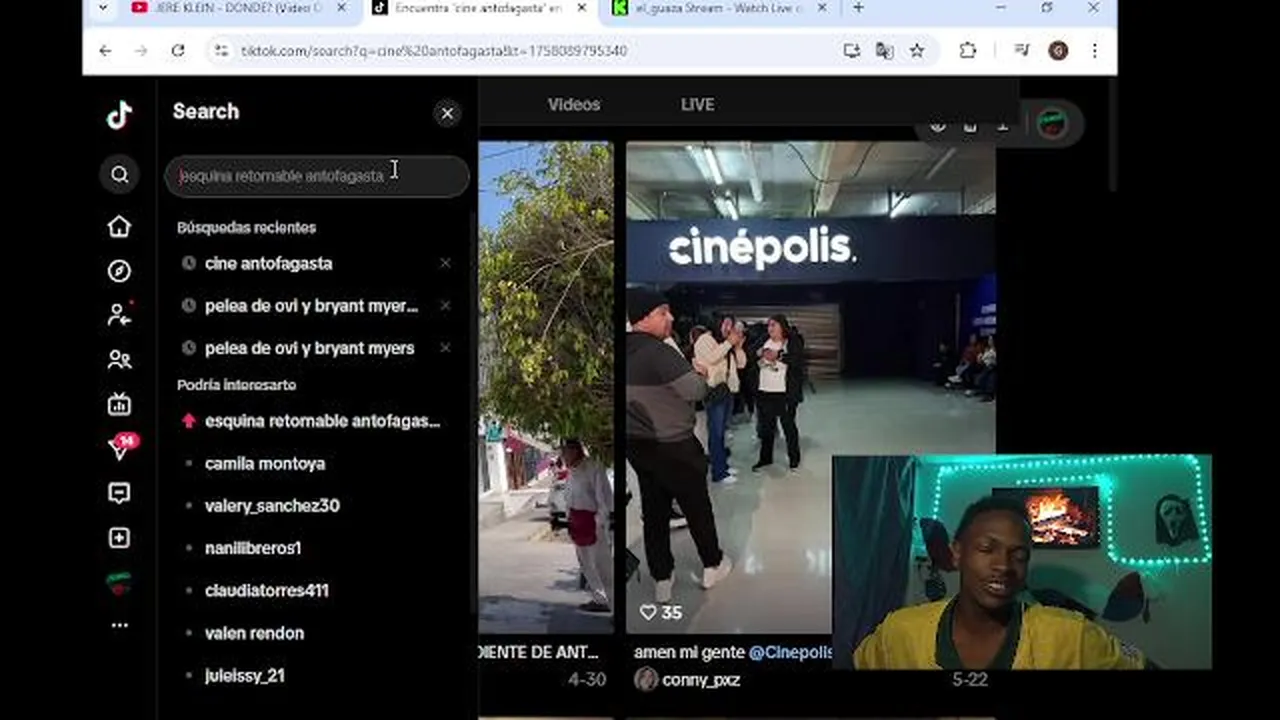Go back with the browser back arrow
The height and width of the screenshot is (720, 1280).
[x=105, y=50]
